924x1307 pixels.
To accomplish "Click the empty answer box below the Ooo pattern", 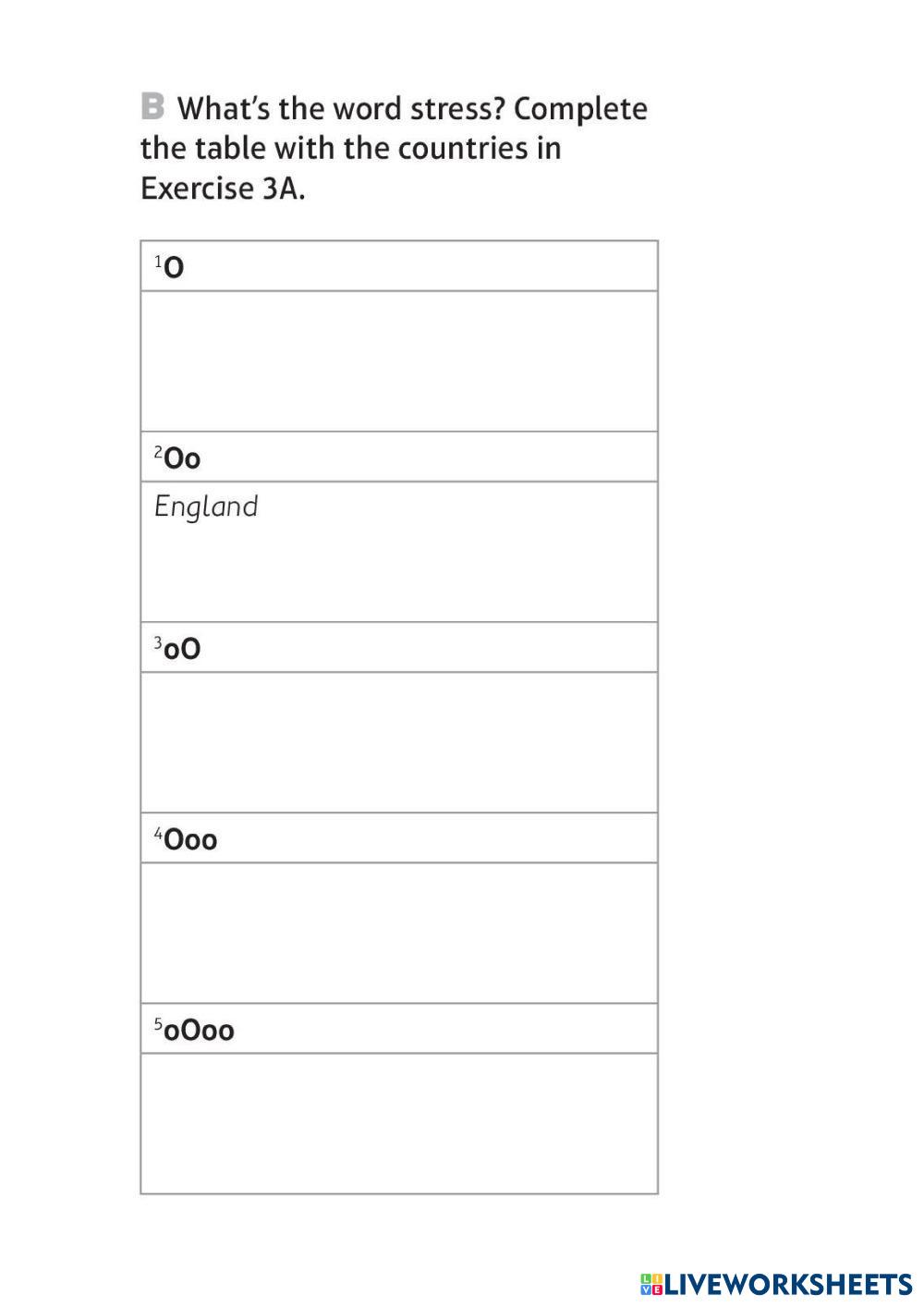I will point(399,933).
